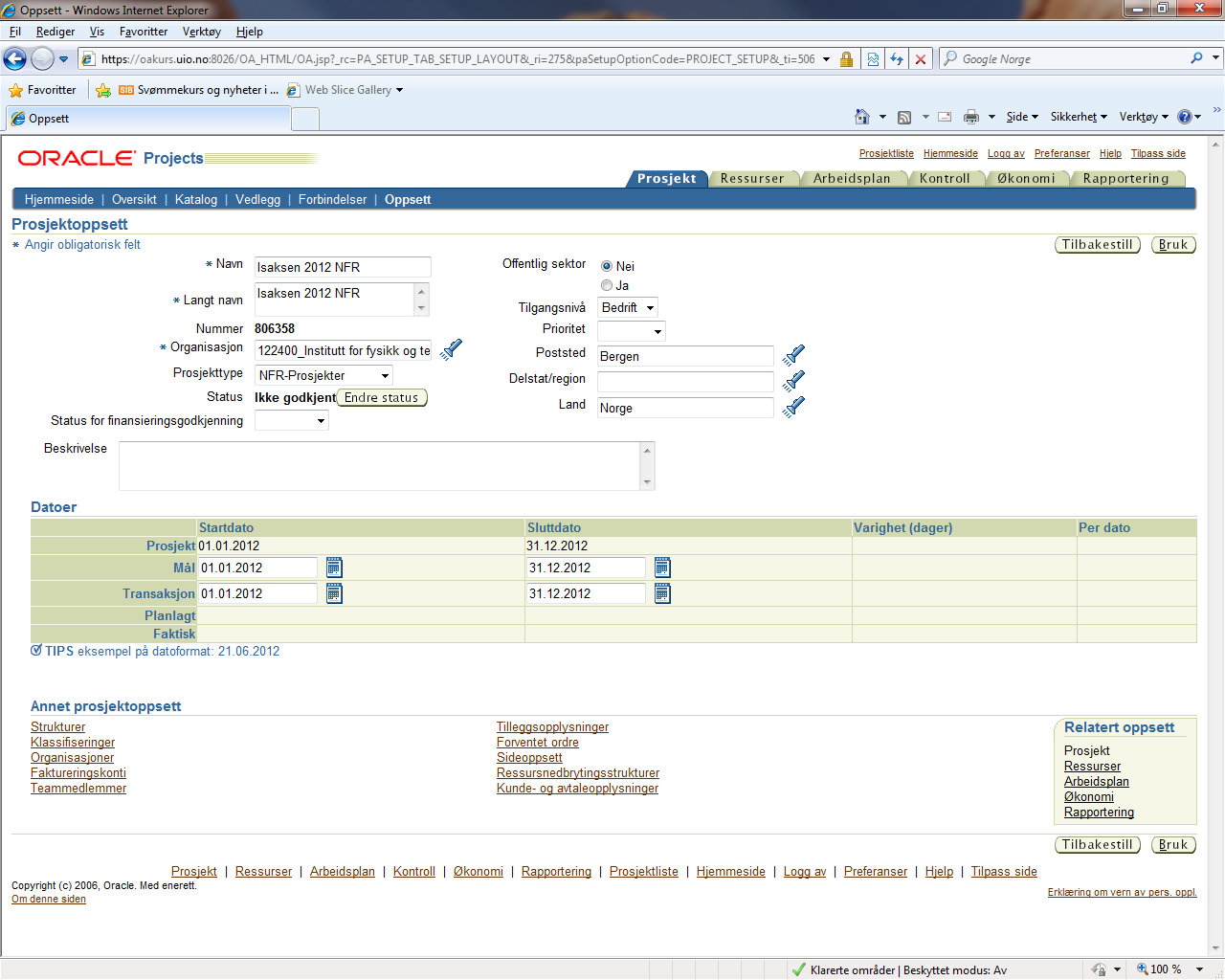Switch to the Arbeidsplan tab
This screenshot has height=980, width=1225.
pos(852,178)
